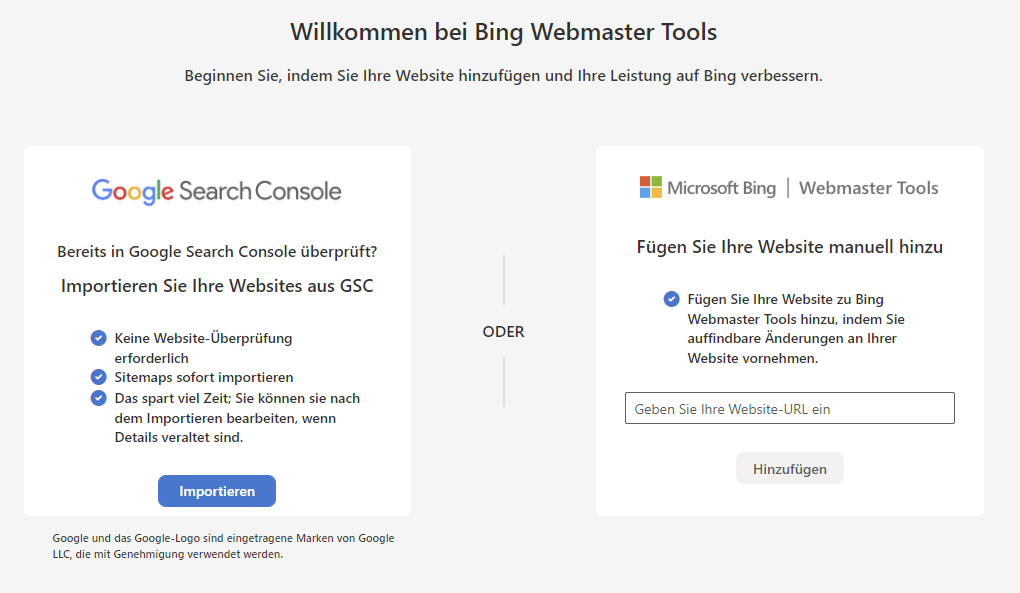Select the colorful Microsoft squares icon
This screenshot has width=1020, height=593.
click(x=650, y=187)
